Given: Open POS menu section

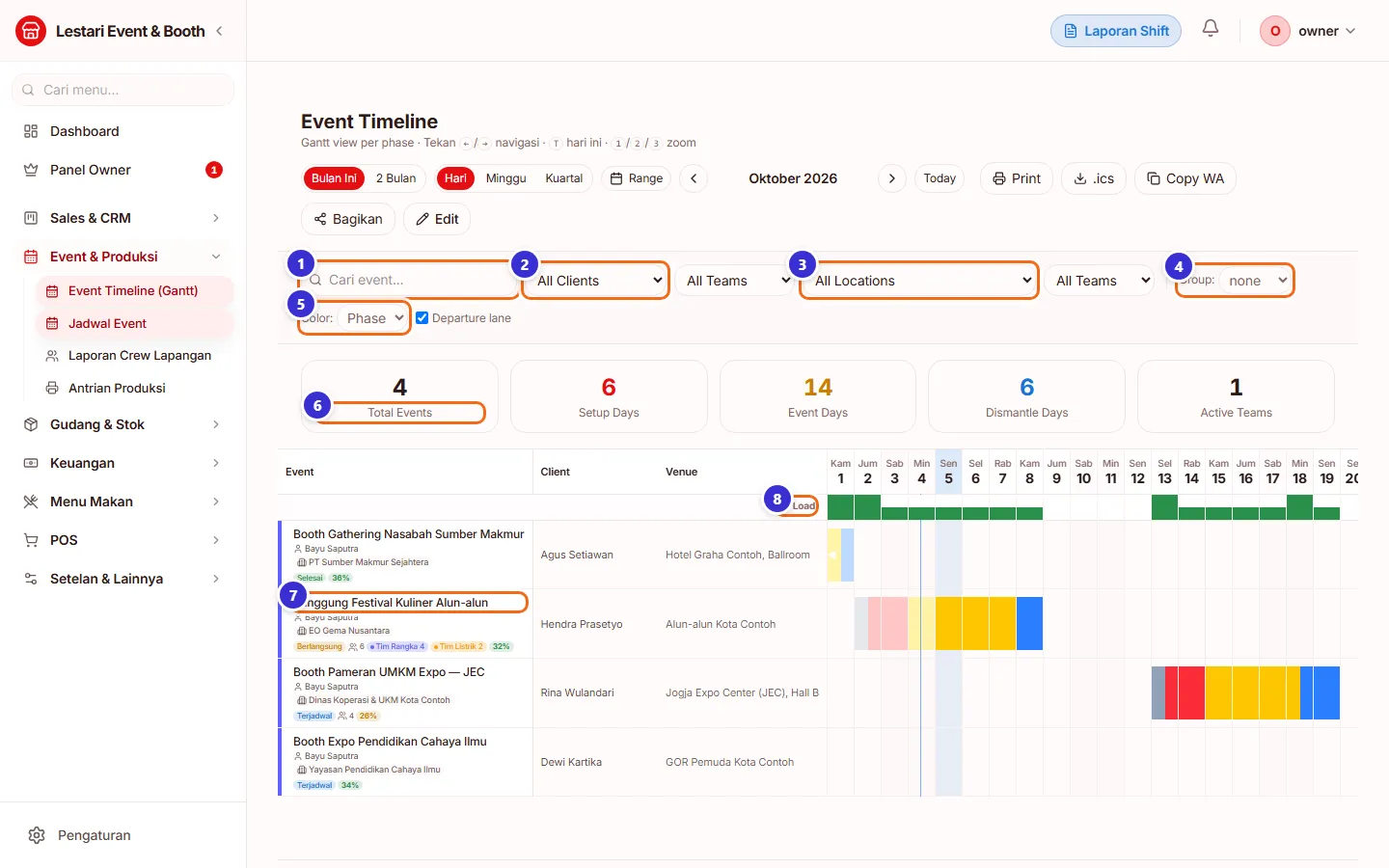Looking at the screenshot, I should pyautogui.click(x=123, y=540).
